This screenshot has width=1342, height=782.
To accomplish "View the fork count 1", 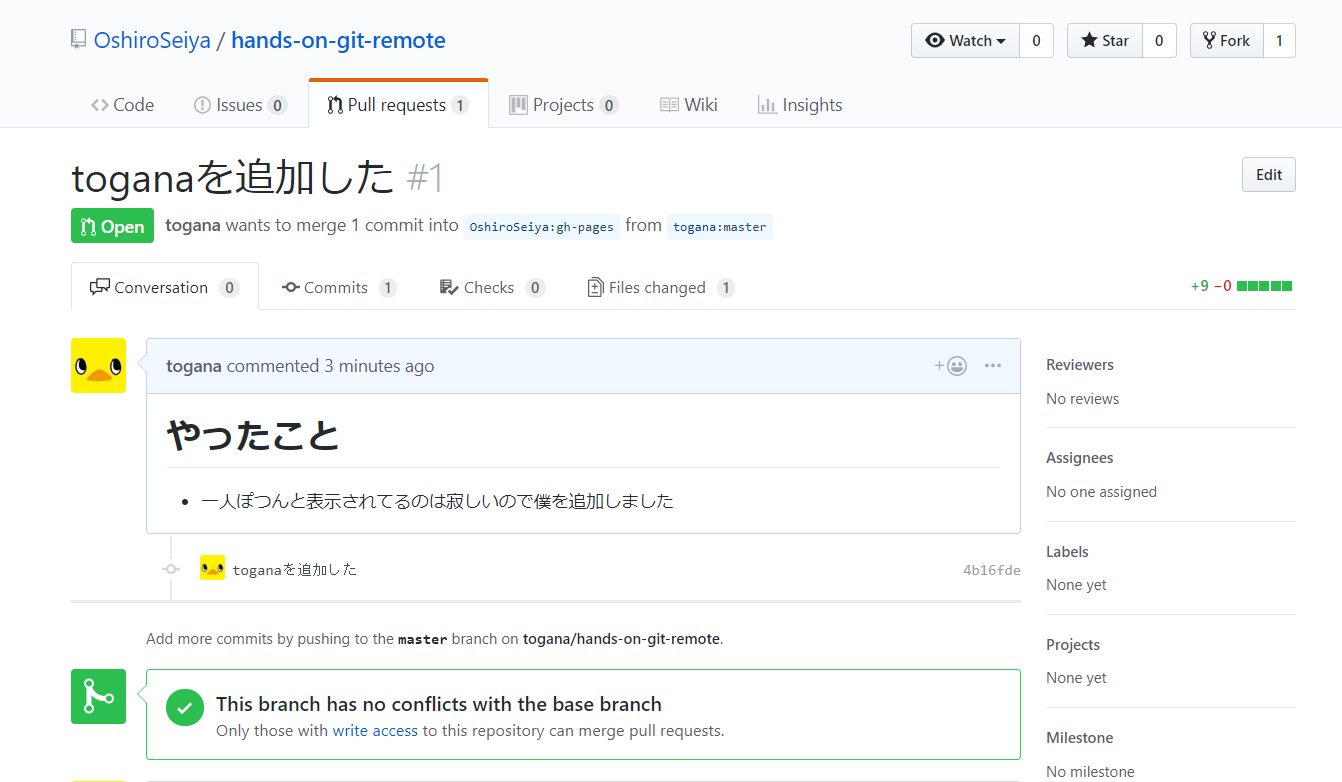I will pos(1279,41).
